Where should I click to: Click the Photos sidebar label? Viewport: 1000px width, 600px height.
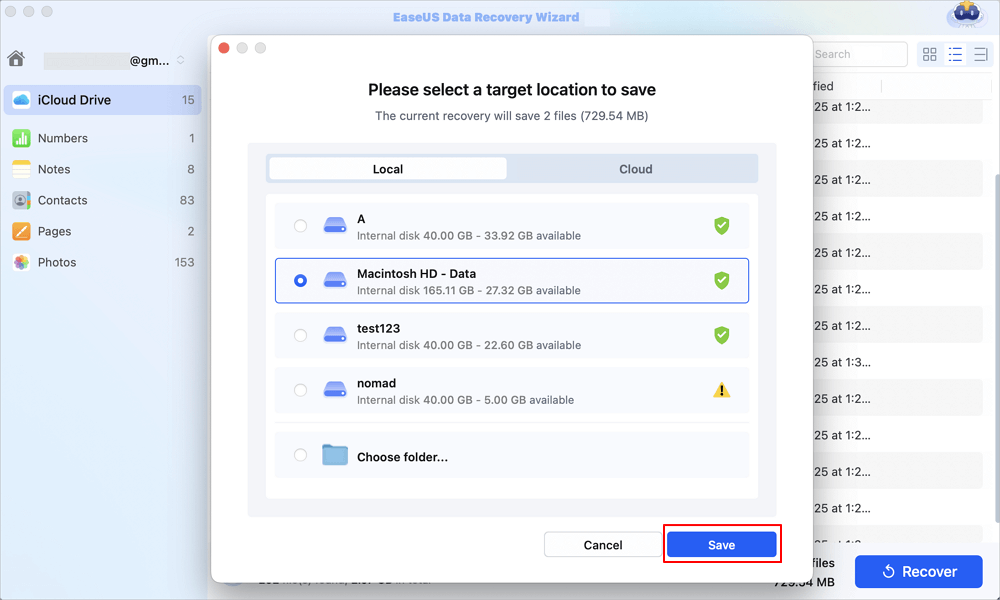[x=57, y=263]
